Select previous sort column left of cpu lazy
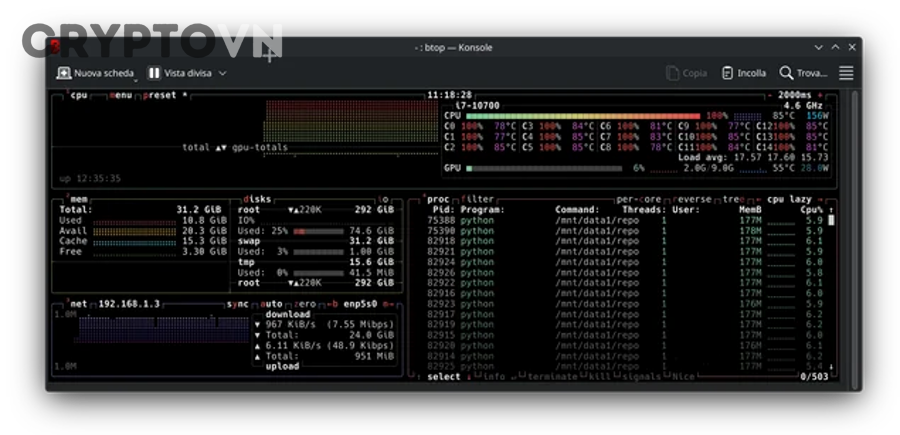 point(758,200)
